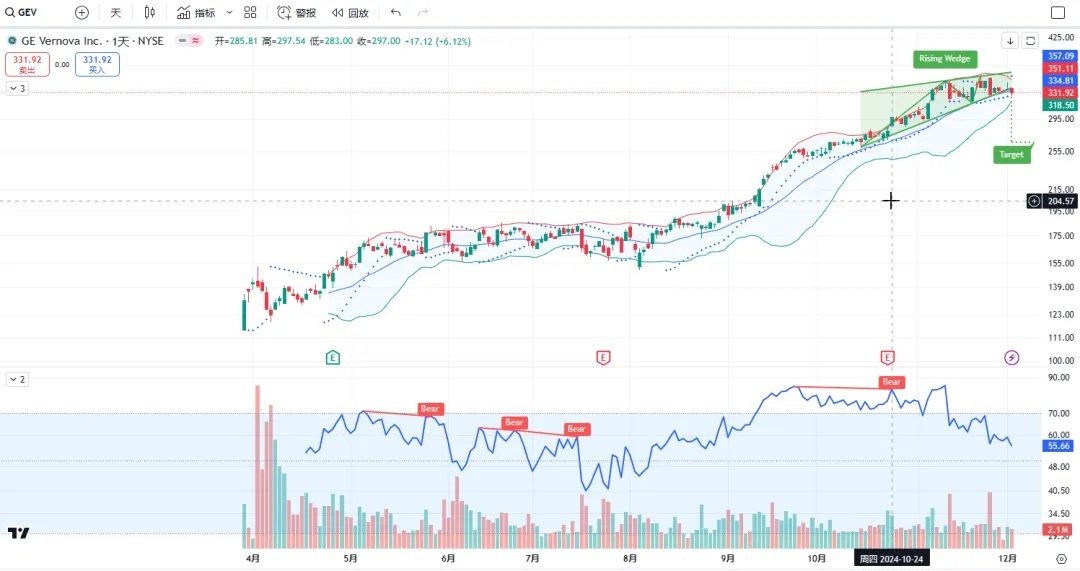Collapse the lower pane legend showing 2
Viewport: 1080px width, 571px height.
click(x=17, y=380)
